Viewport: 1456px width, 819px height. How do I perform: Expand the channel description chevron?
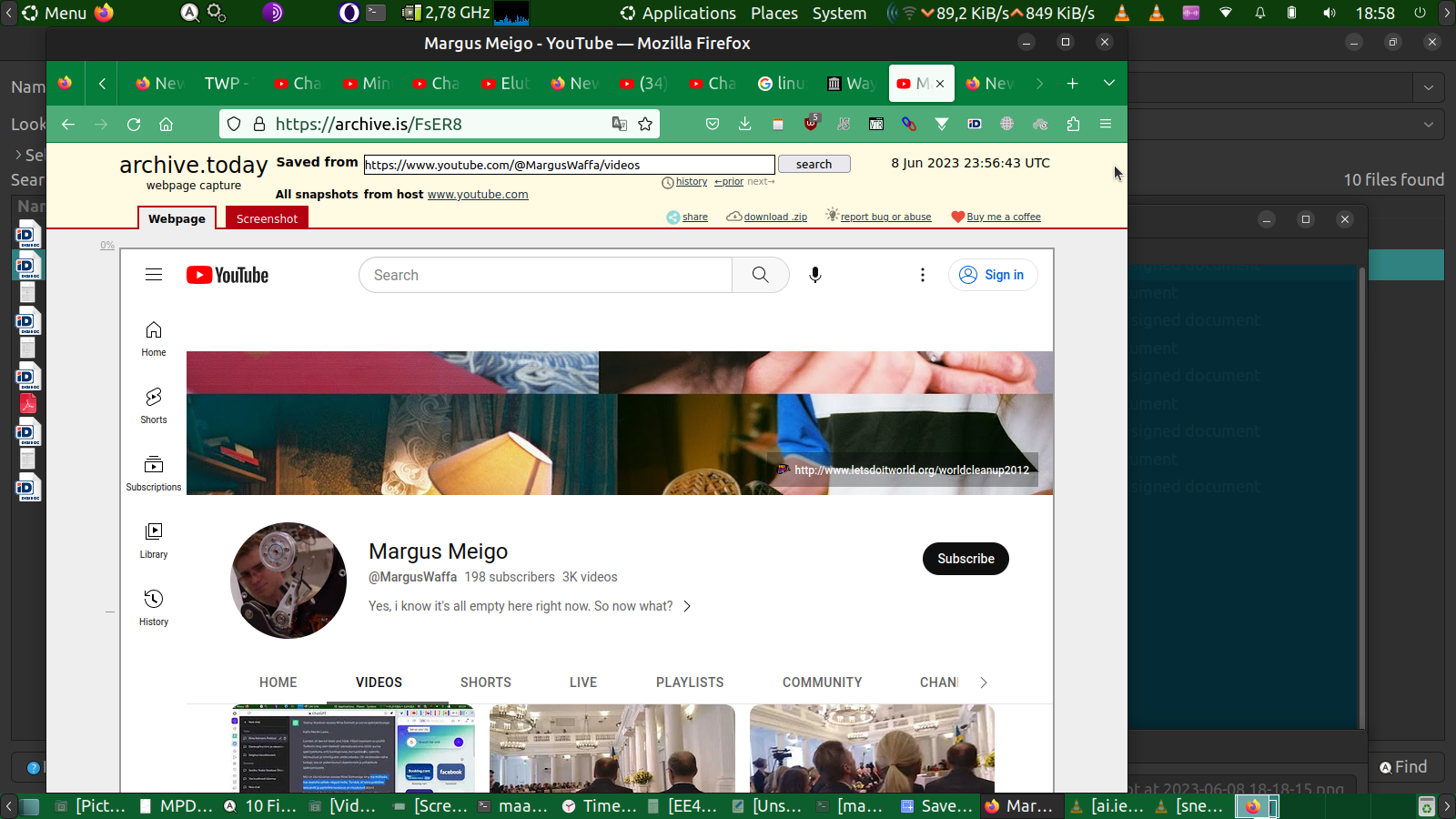point(687,606)
